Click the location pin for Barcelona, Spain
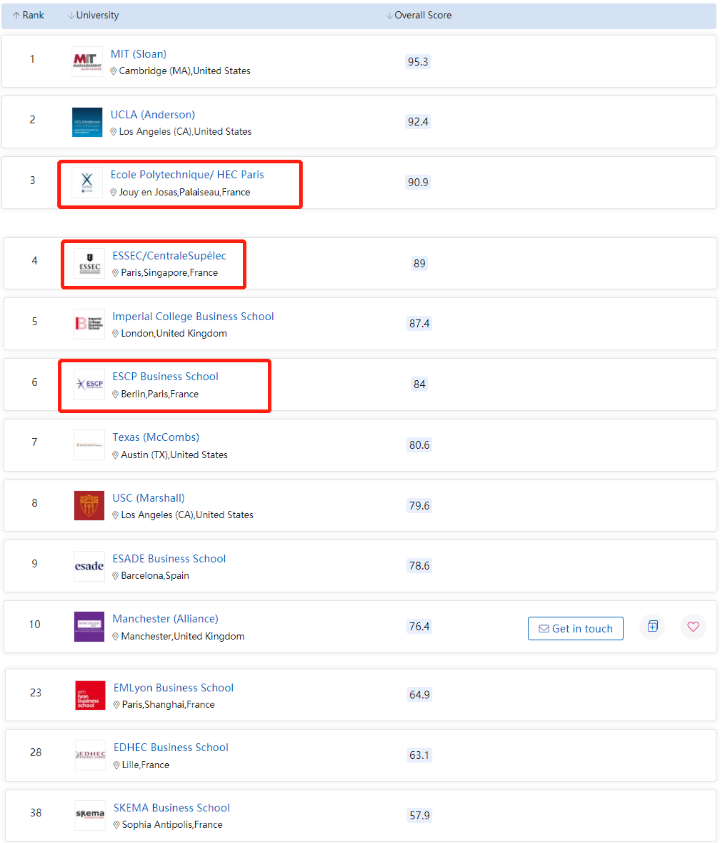The height and width of the screenshot is (843, 722). pos(116,576)
